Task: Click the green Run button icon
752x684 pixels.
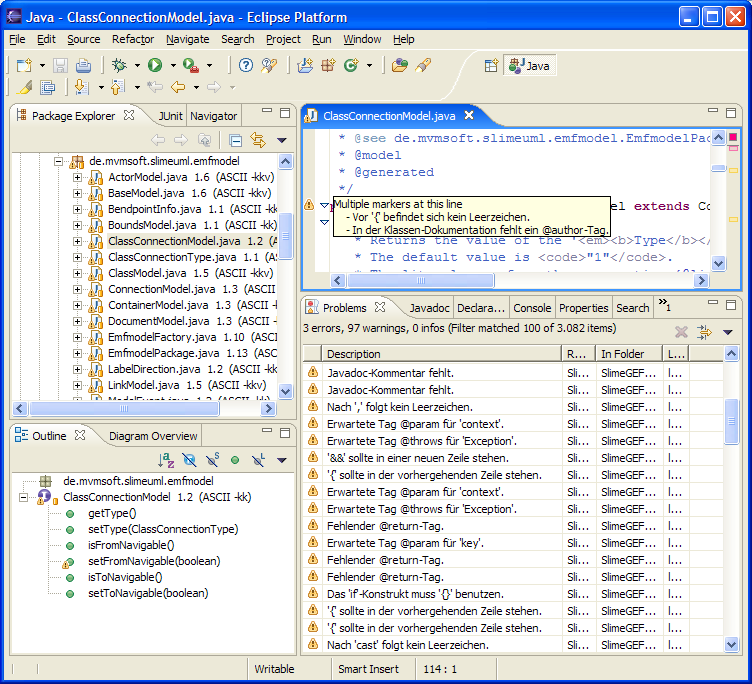Action: (x=155, y=65)
